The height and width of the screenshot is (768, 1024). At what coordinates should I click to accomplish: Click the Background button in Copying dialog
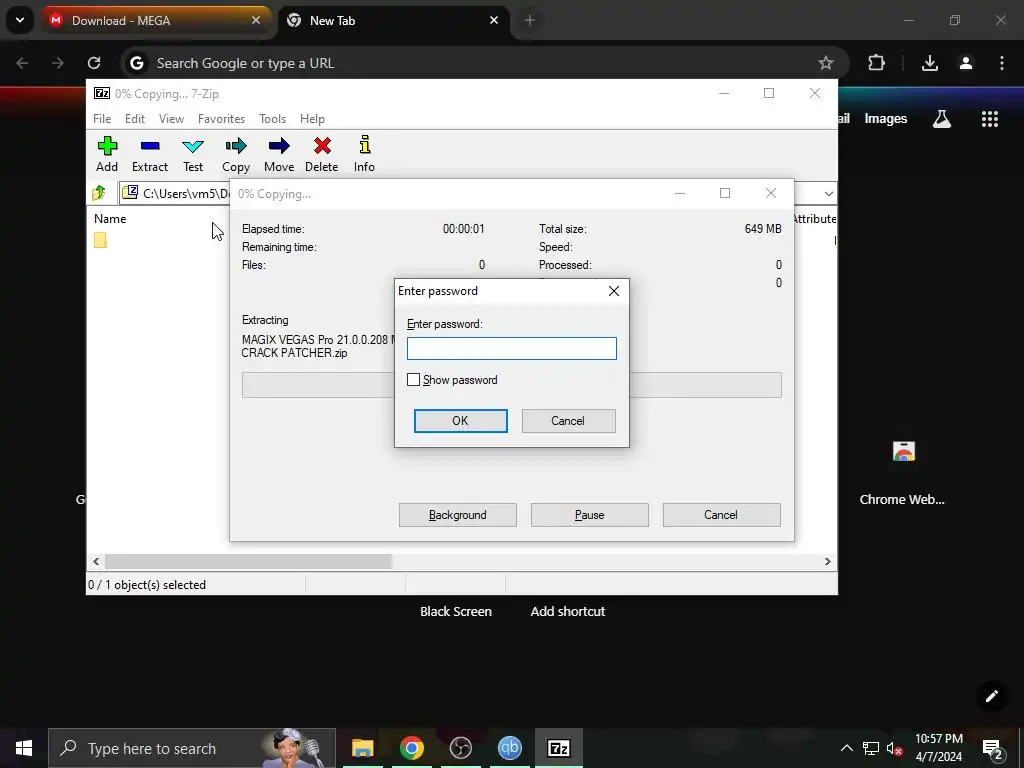458,515
